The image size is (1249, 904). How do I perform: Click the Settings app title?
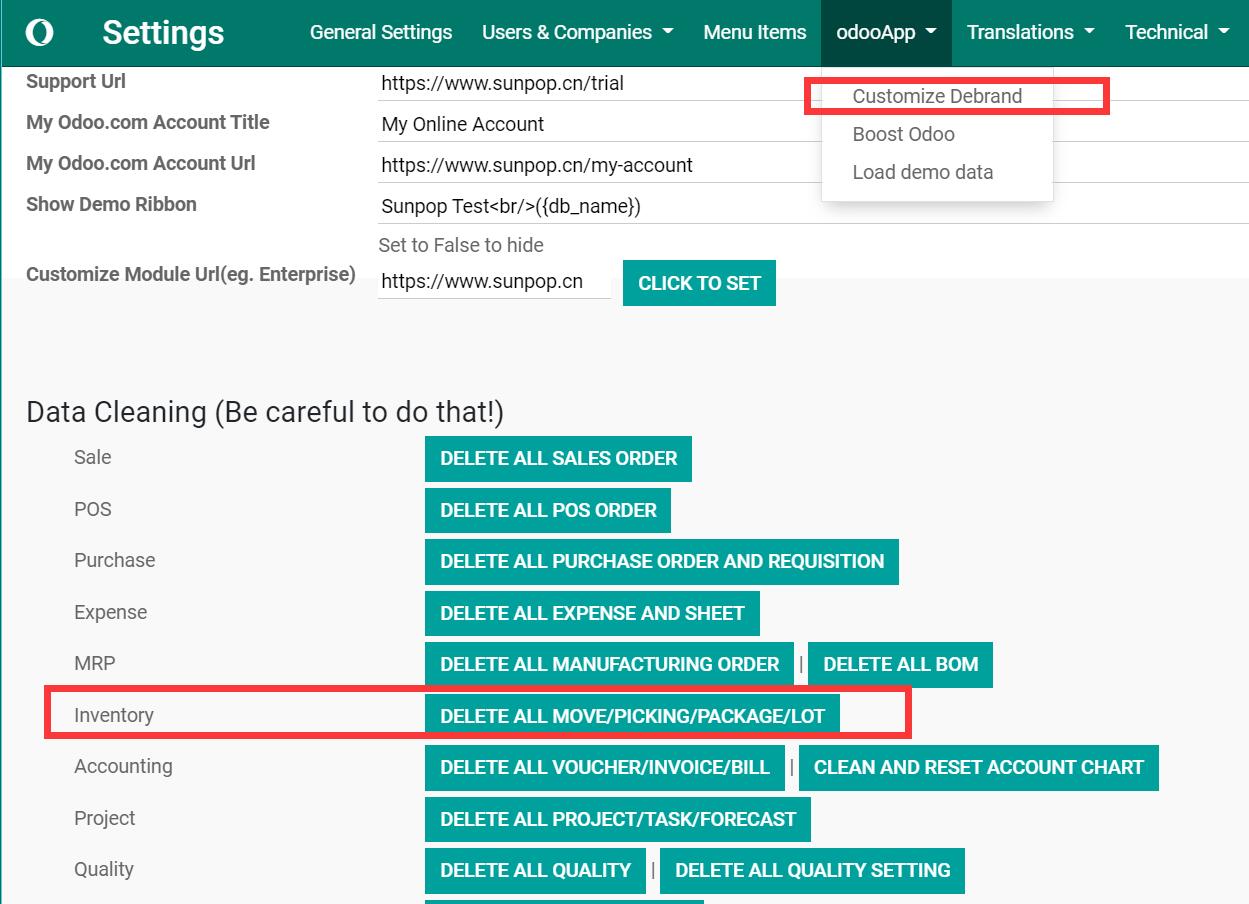(x=163, y=33)
